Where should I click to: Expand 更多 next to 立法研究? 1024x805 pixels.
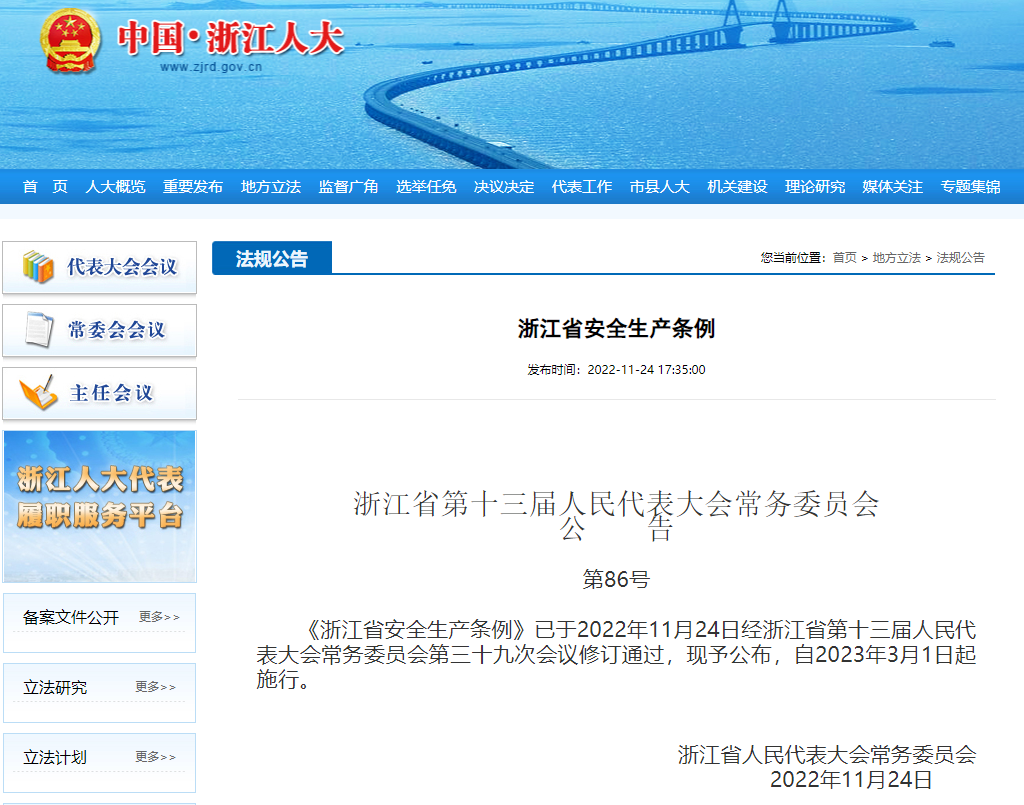(156, 687)
